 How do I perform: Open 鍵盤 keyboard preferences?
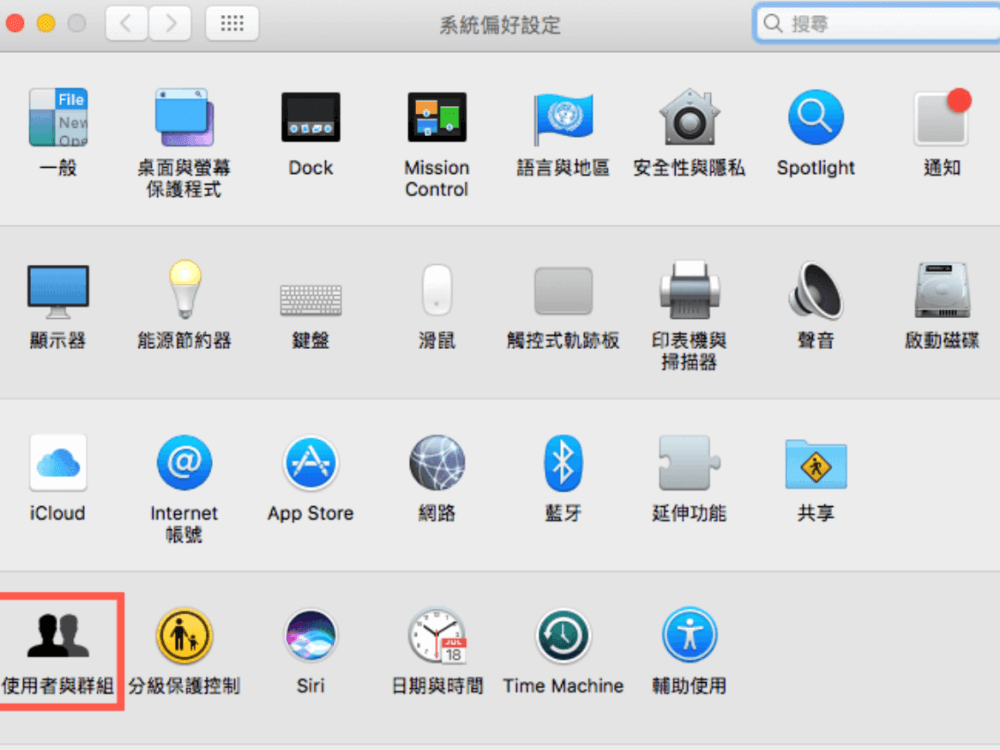311,299
